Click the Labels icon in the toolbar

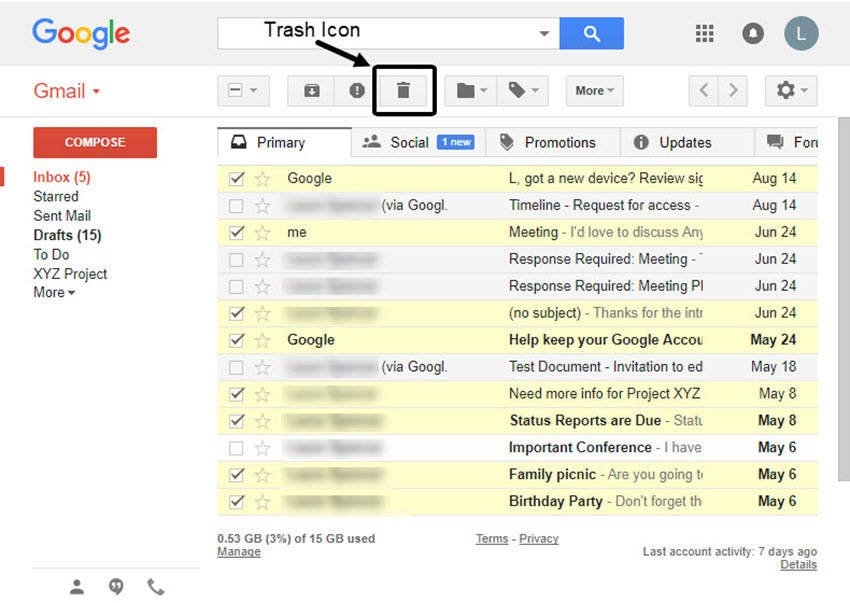[518, 90]
